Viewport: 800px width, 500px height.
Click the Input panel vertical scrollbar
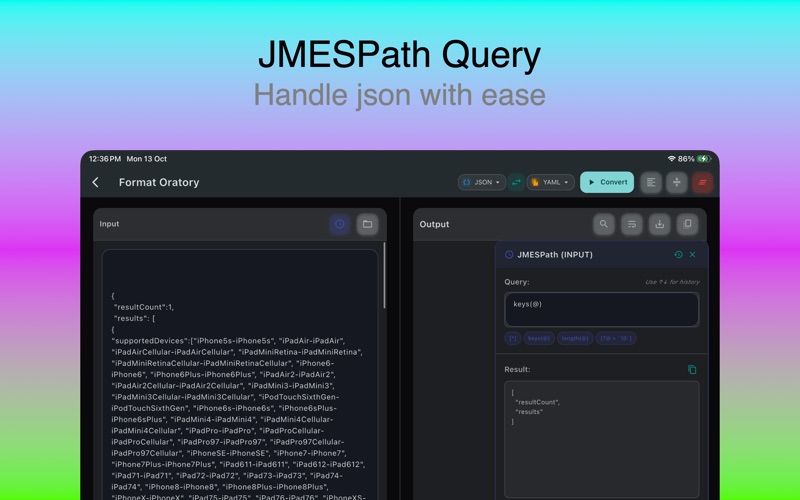pyautogui.click(x=384, y=276)
